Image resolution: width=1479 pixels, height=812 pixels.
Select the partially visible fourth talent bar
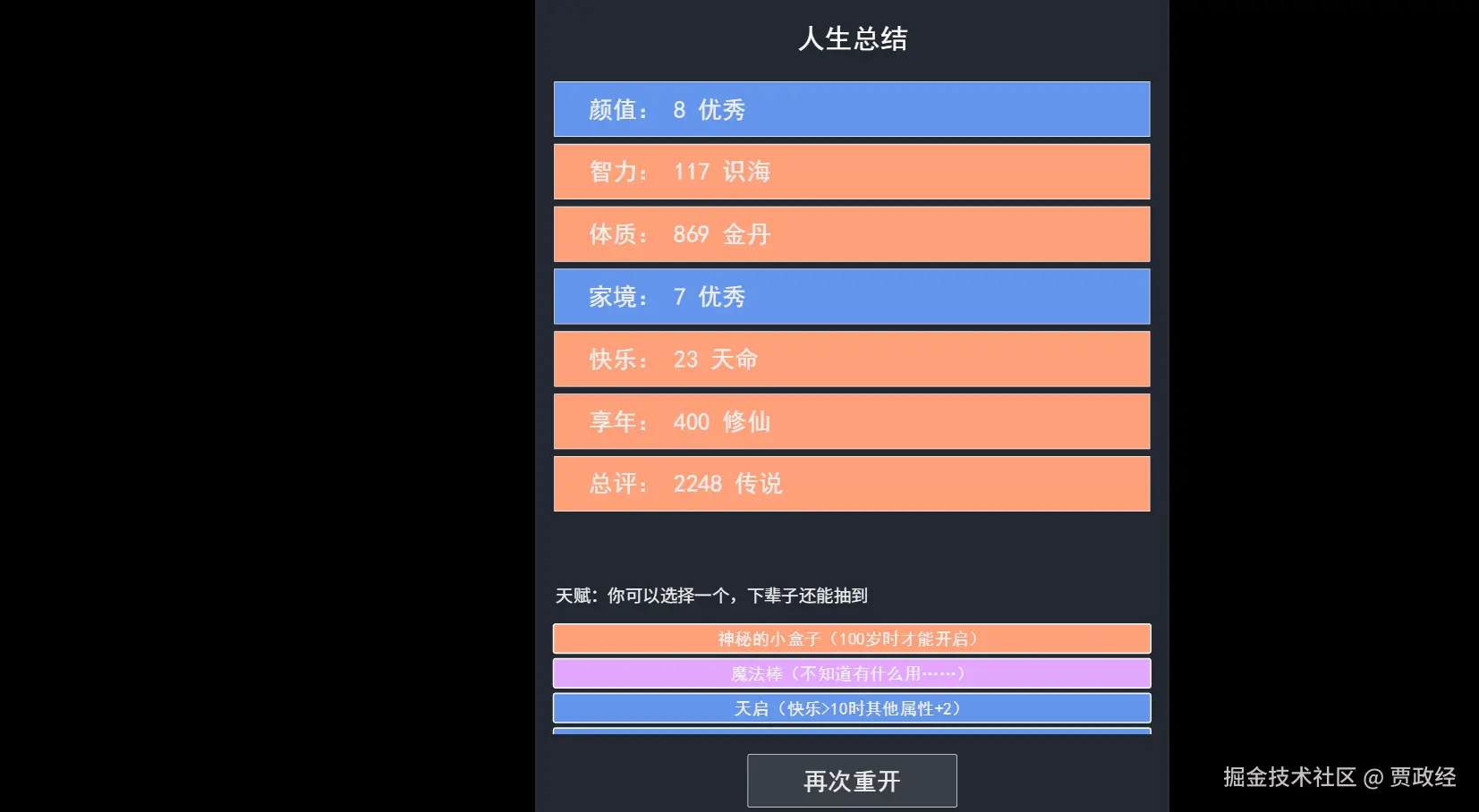pos(851,733)
